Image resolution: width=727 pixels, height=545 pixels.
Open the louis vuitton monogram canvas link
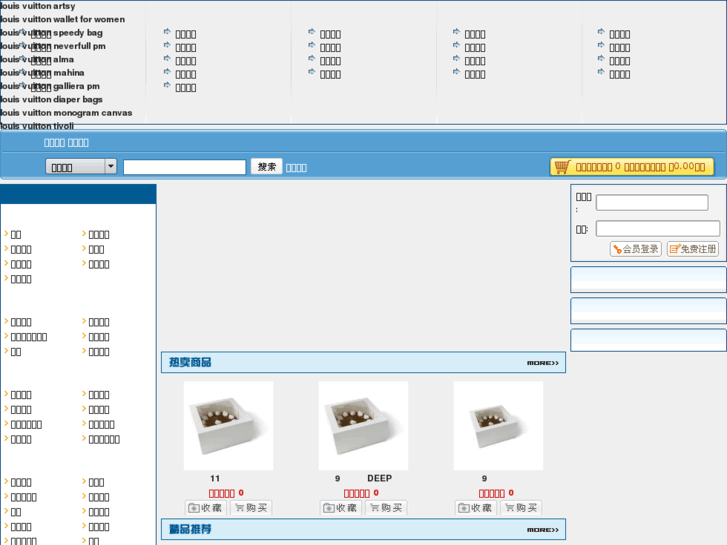pos(66,113)
